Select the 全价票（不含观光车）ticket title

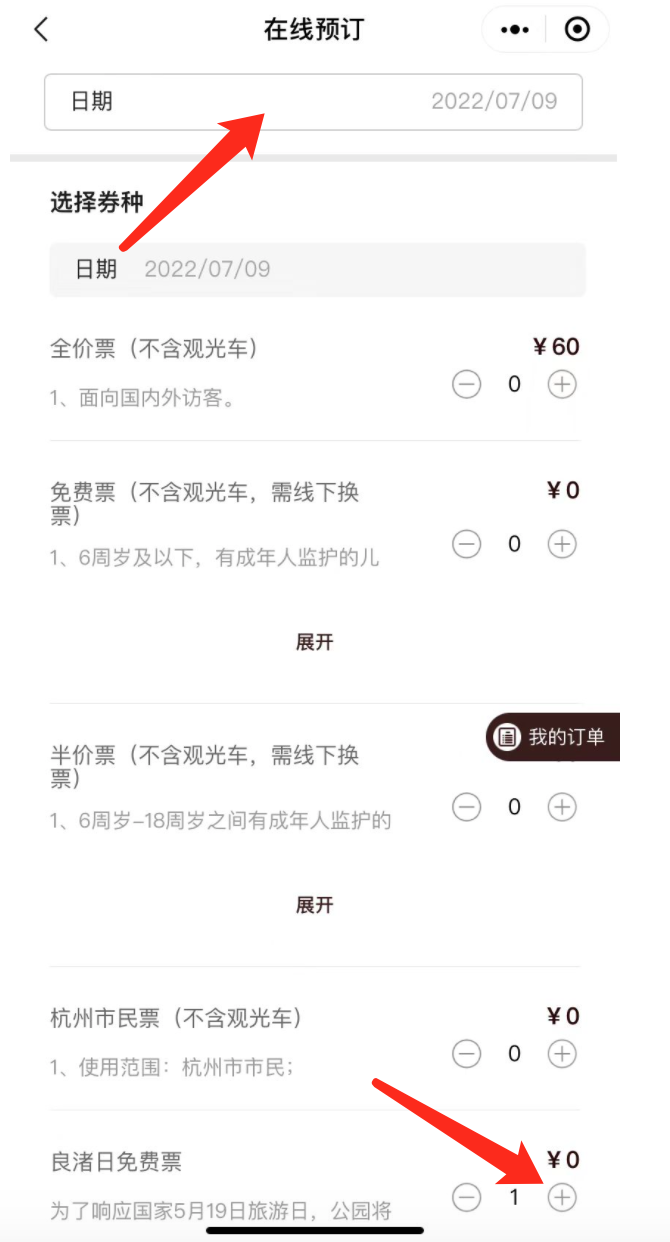pos(154,349)
